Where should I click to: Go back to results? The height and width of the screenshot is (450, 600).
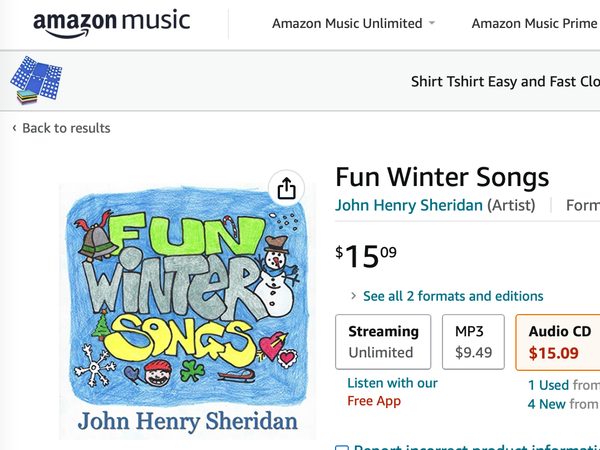click(x=66, y=128)
